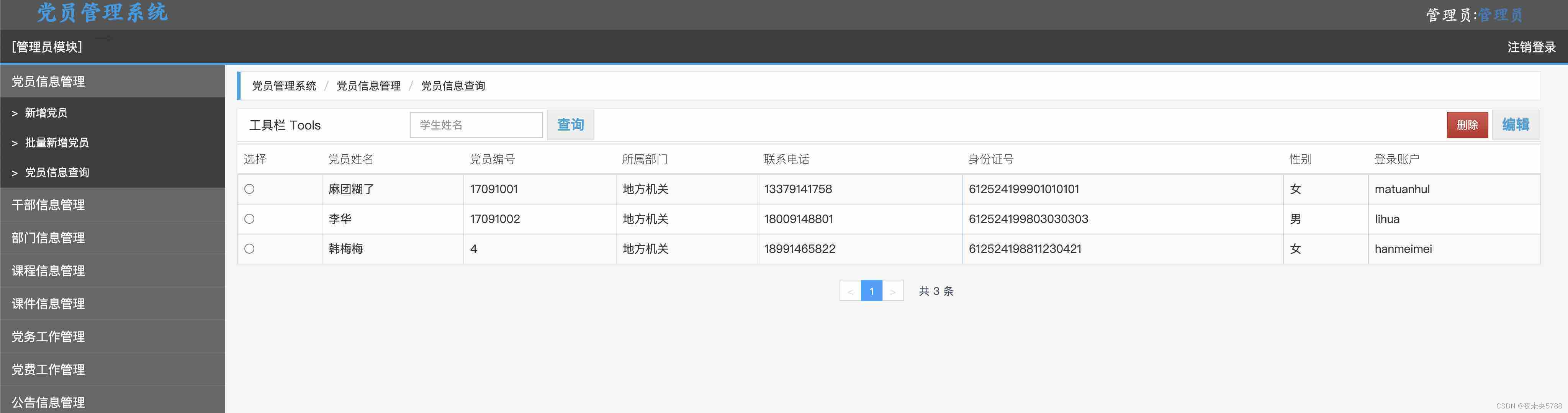Click the 共 3 条 total count text
1568x413 pixels.
tap(936, 291)
